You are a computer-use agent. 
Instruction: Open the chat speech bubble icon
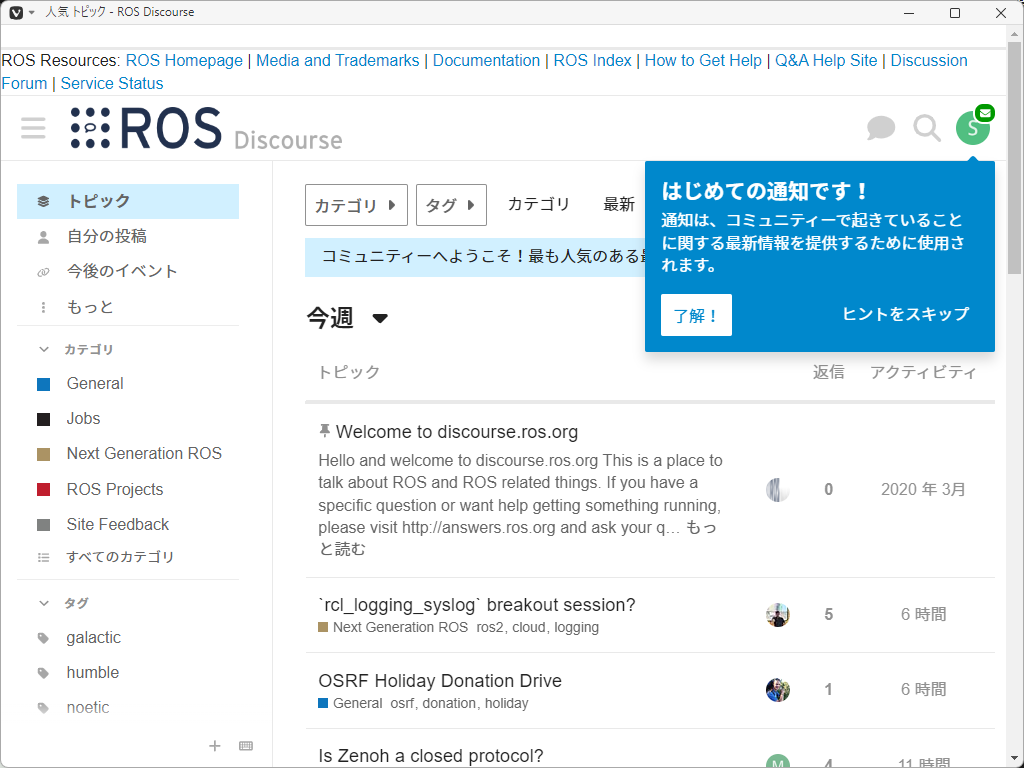click(880, 128)
